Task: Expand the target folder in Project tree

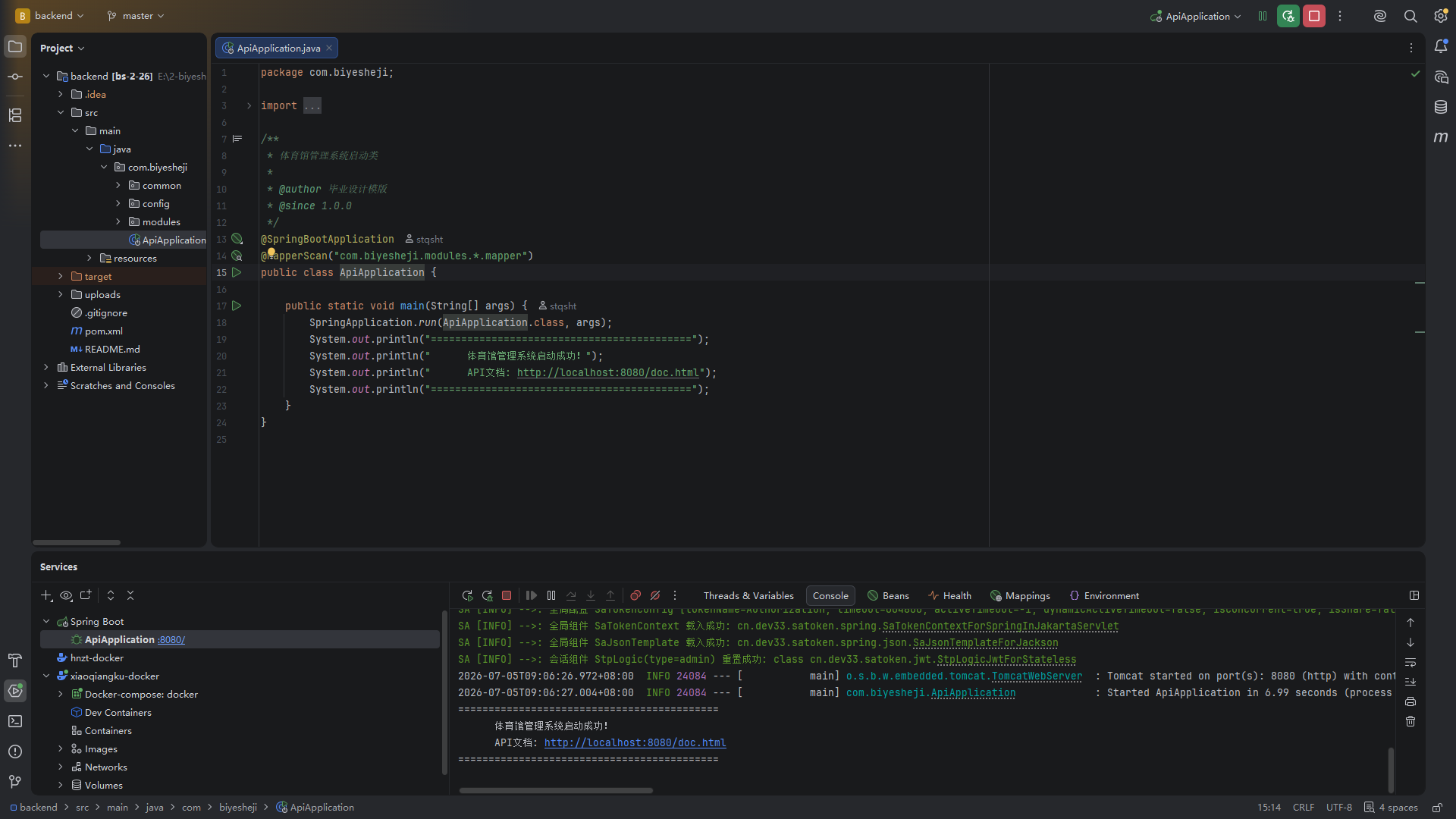Action: click(61, 277)
